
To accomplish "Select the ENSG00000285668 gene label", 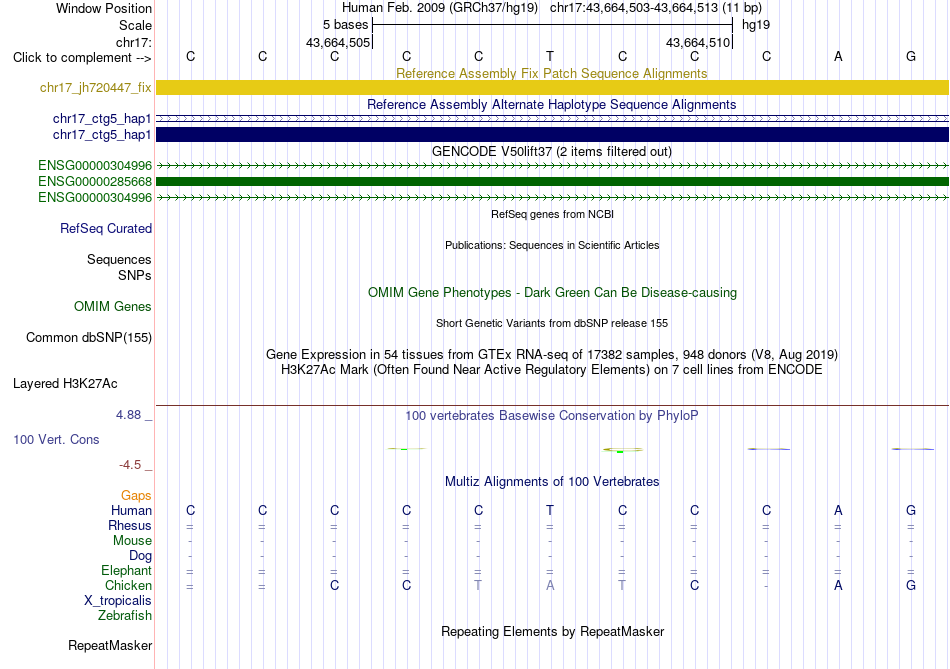I will click(95, 181).
